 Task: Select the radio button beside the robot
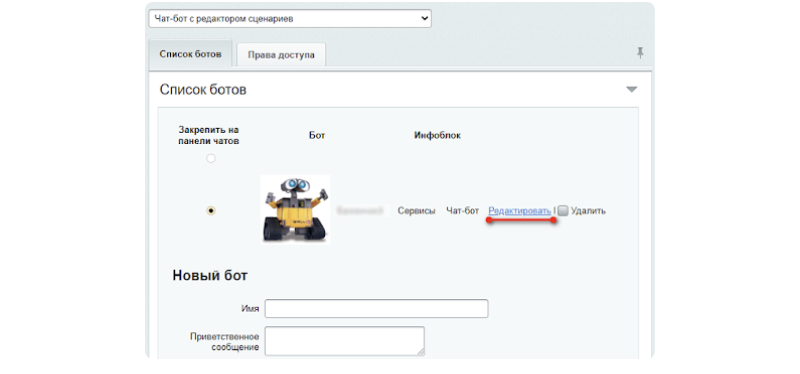click(211, 210)
